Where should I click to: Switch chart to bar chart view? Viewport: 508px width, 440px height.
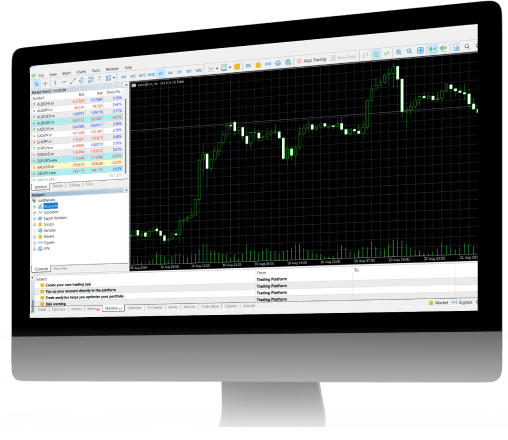(x=366, y=55)
